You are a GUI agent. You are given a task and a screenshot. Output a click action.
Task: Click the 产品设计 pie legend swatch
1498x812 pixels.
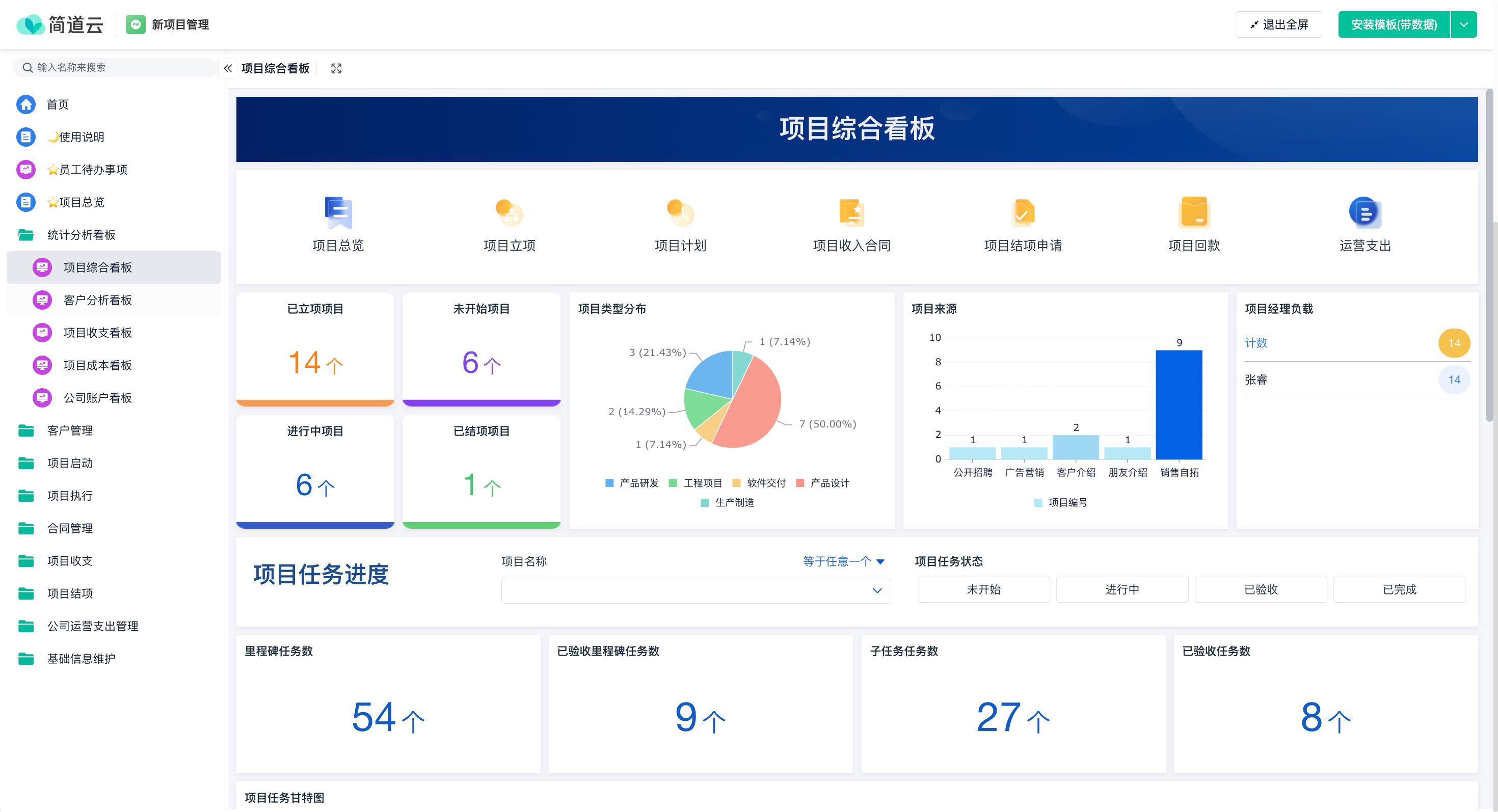799,483
